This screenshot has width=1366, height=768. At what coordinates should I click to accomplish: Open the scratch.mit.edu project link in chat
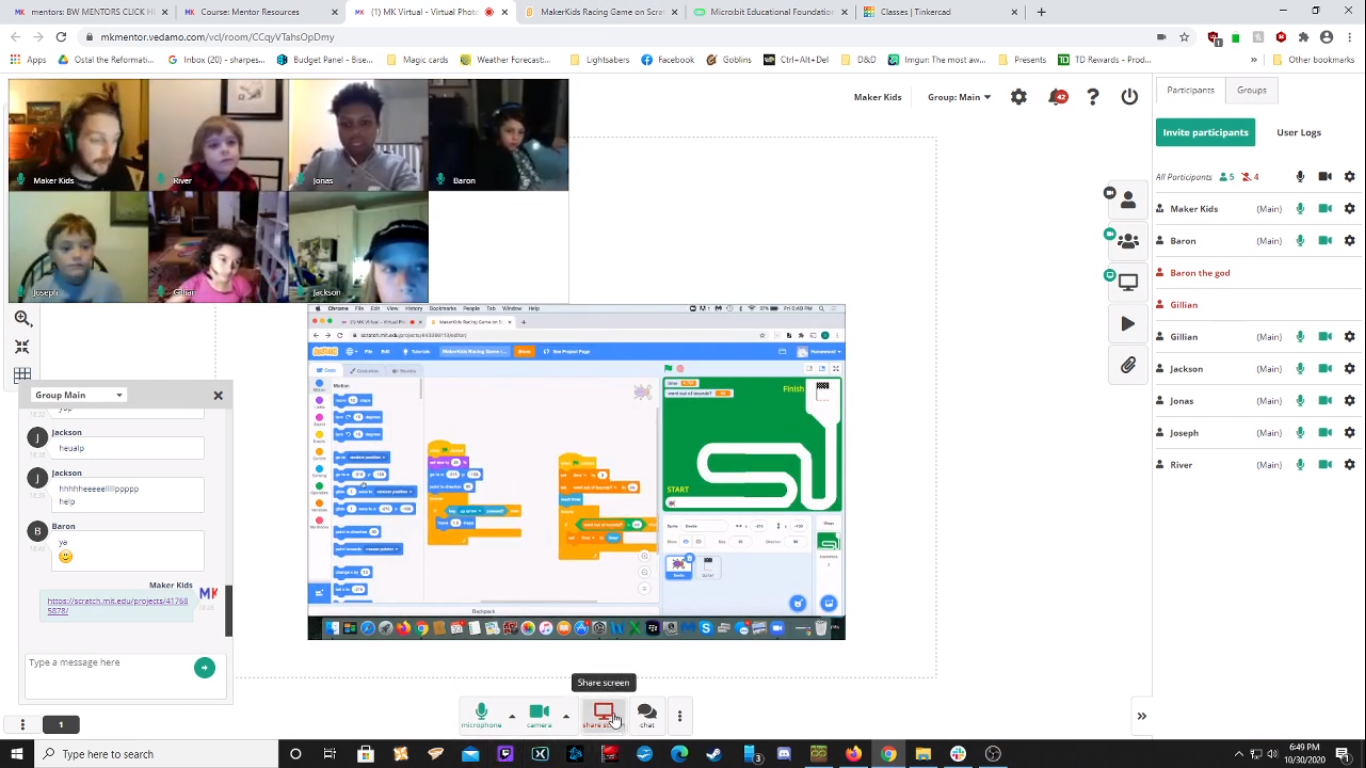point(117,606)
